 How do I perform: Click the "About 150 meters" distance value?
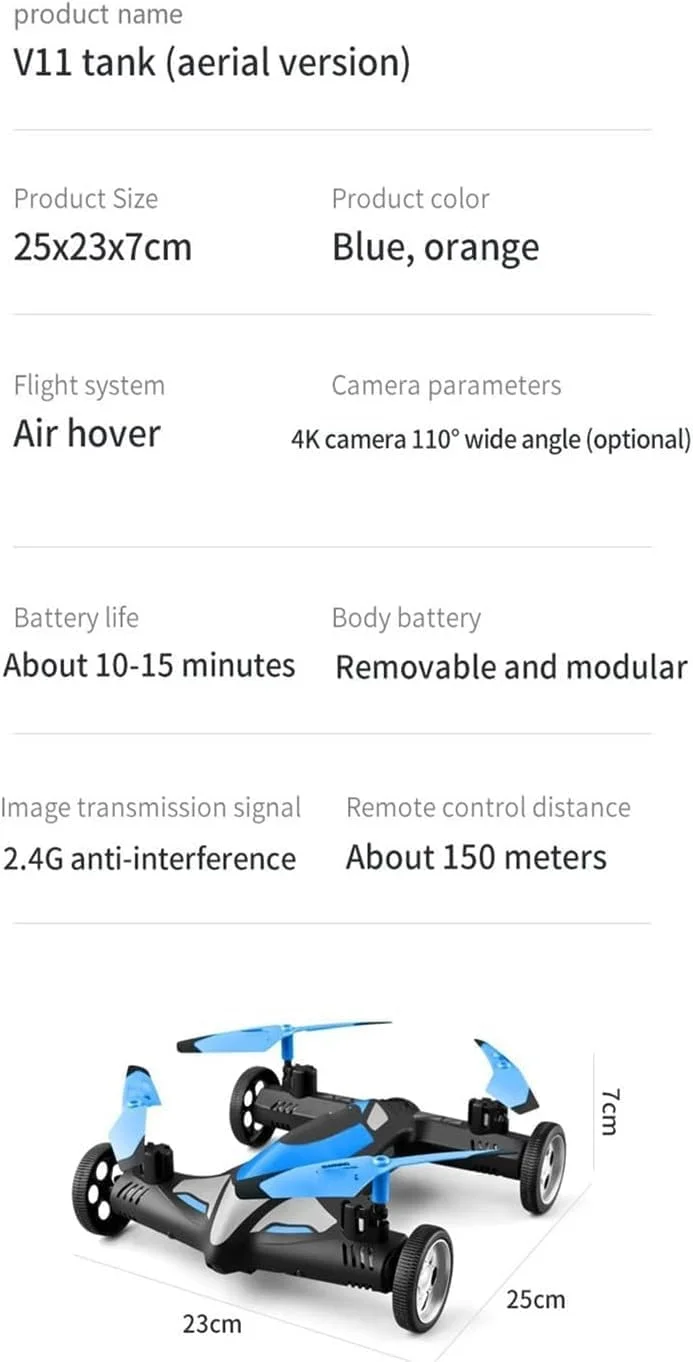476,857
